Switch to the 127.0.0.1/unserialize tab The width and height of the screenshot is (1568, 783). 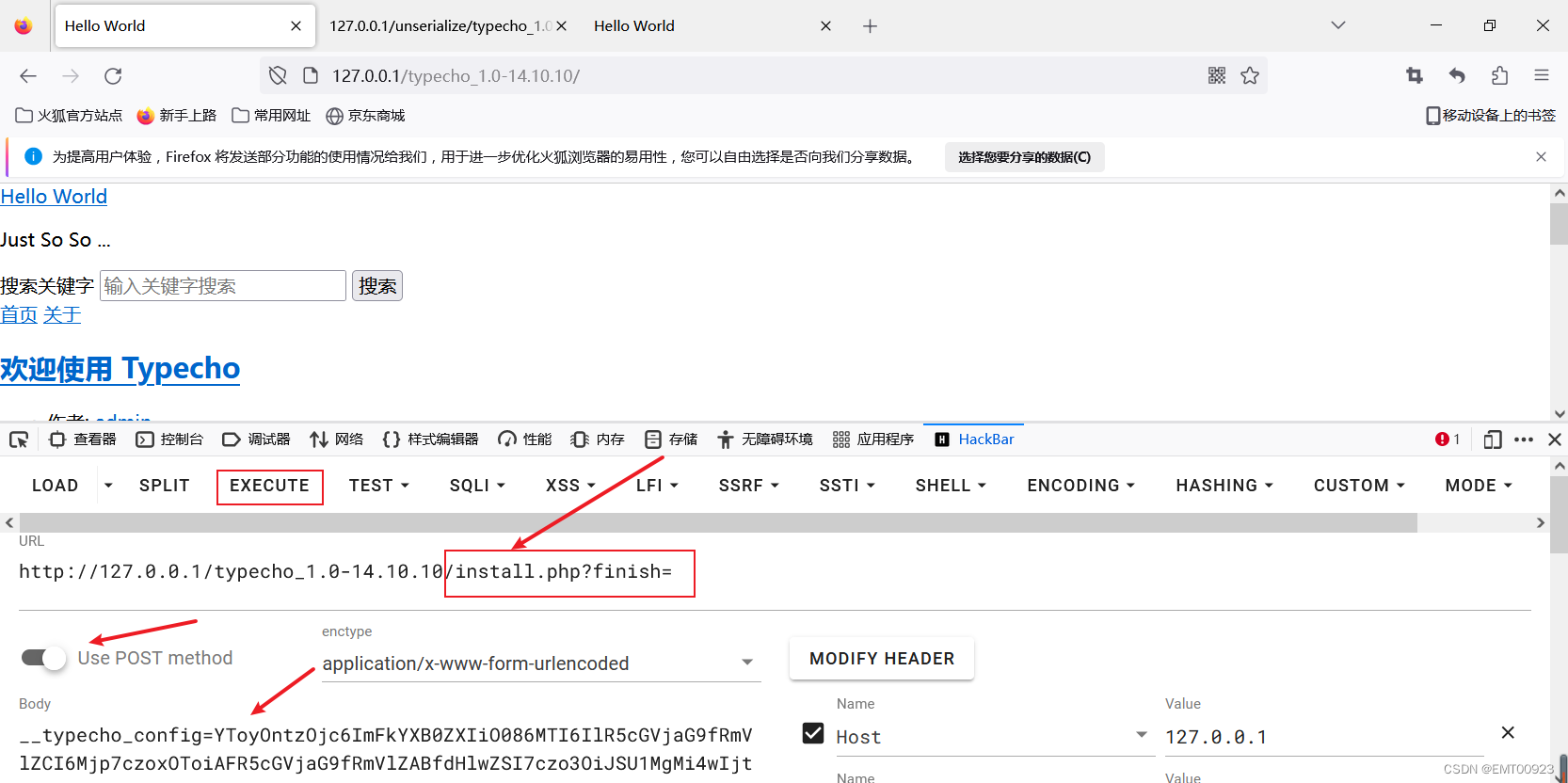tap(440, 26)
